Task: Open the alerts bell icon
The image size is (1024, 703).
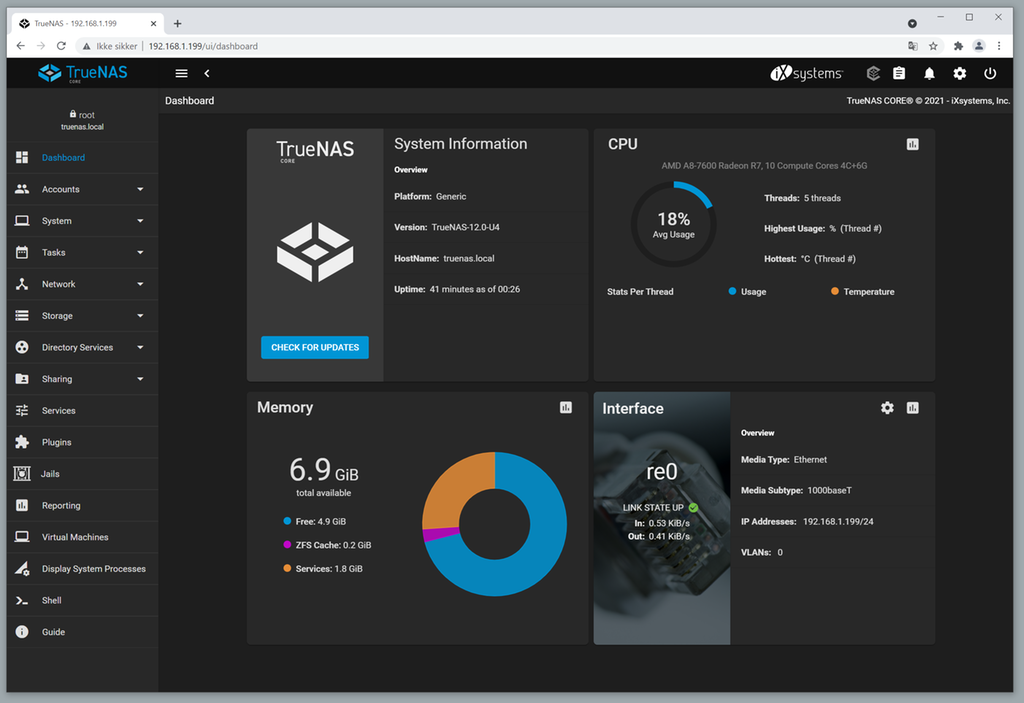Action: click(x=929, y=73)
